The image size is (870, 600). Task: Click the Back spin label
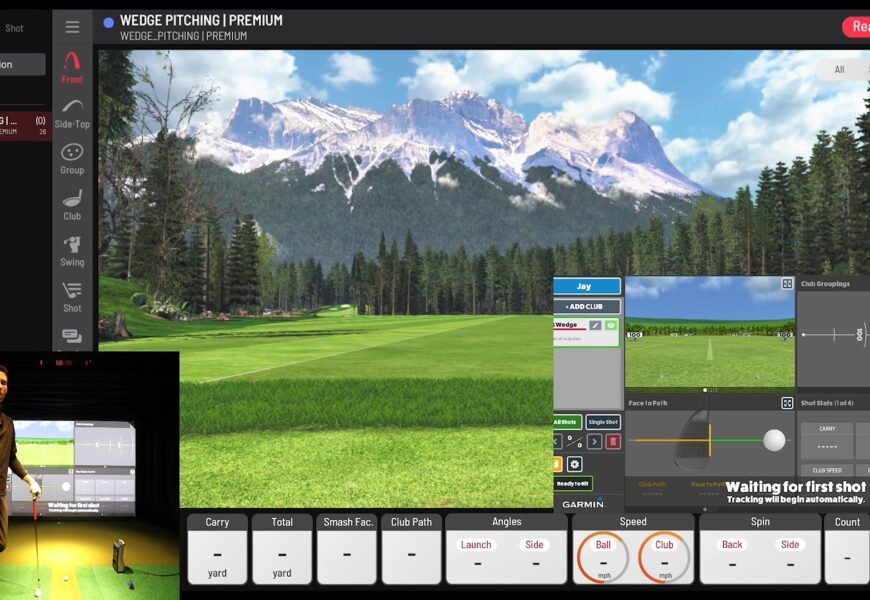(732, 544)
